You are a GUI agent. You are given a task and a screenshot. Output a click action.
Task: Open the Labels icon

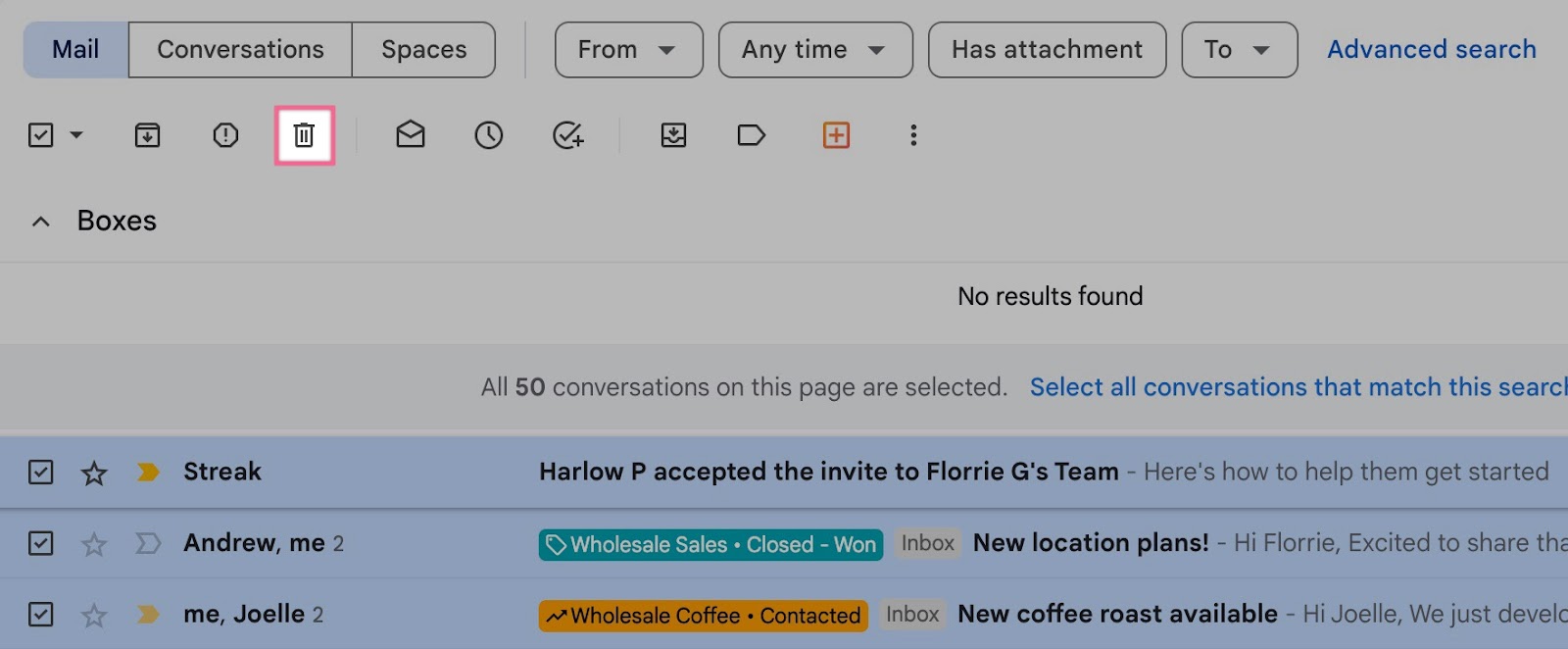[x=751, y=135]
